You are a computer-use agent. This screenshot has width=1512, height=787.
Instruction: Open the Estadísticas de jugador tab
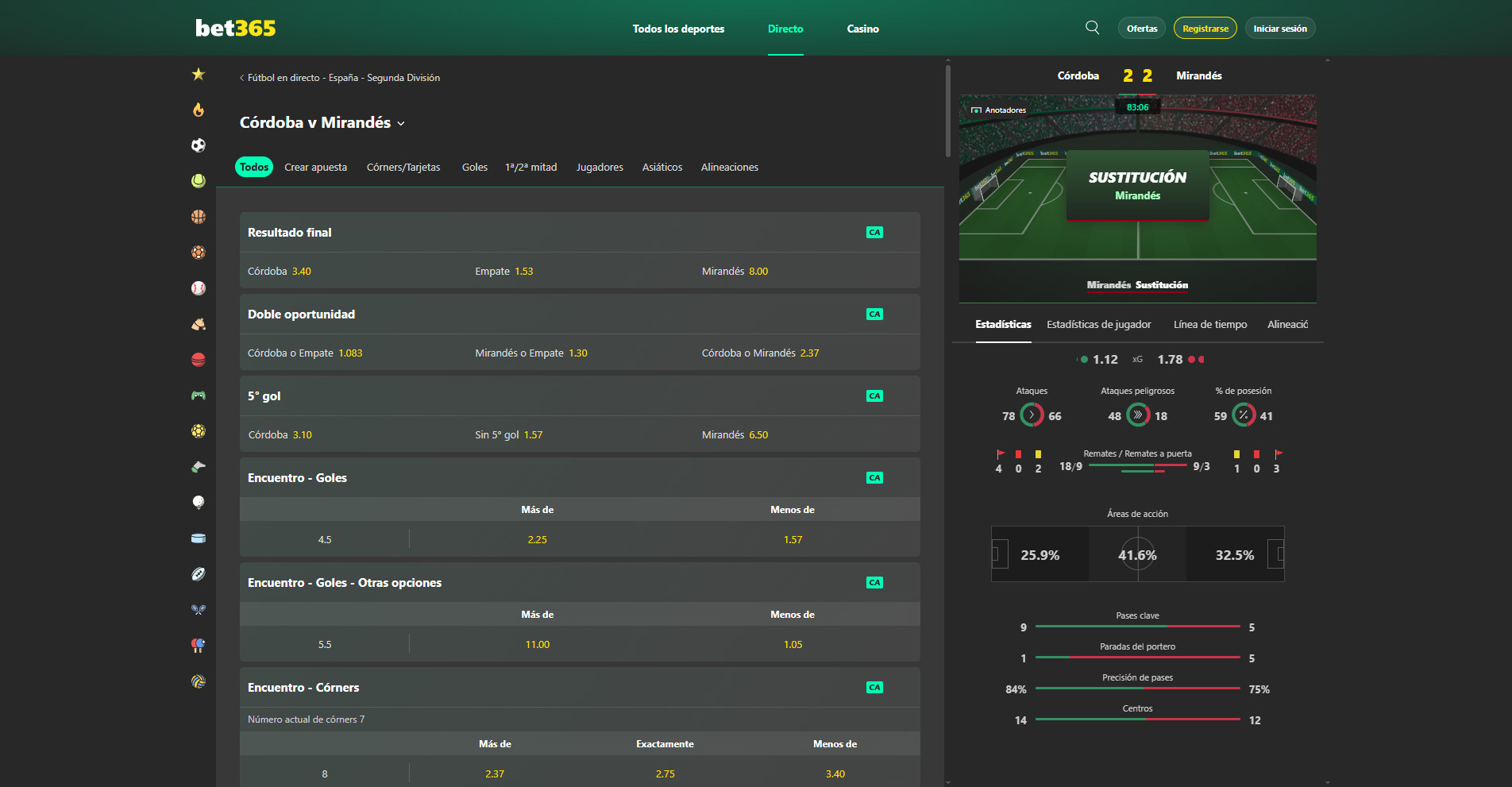(1099, 325)
